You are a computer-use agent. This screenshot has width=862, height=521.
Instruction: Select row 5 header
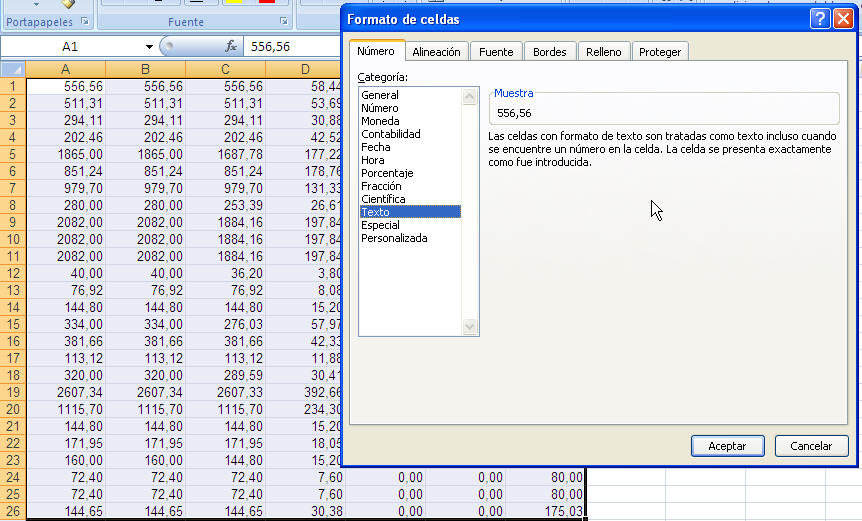[x=13, y=154]
